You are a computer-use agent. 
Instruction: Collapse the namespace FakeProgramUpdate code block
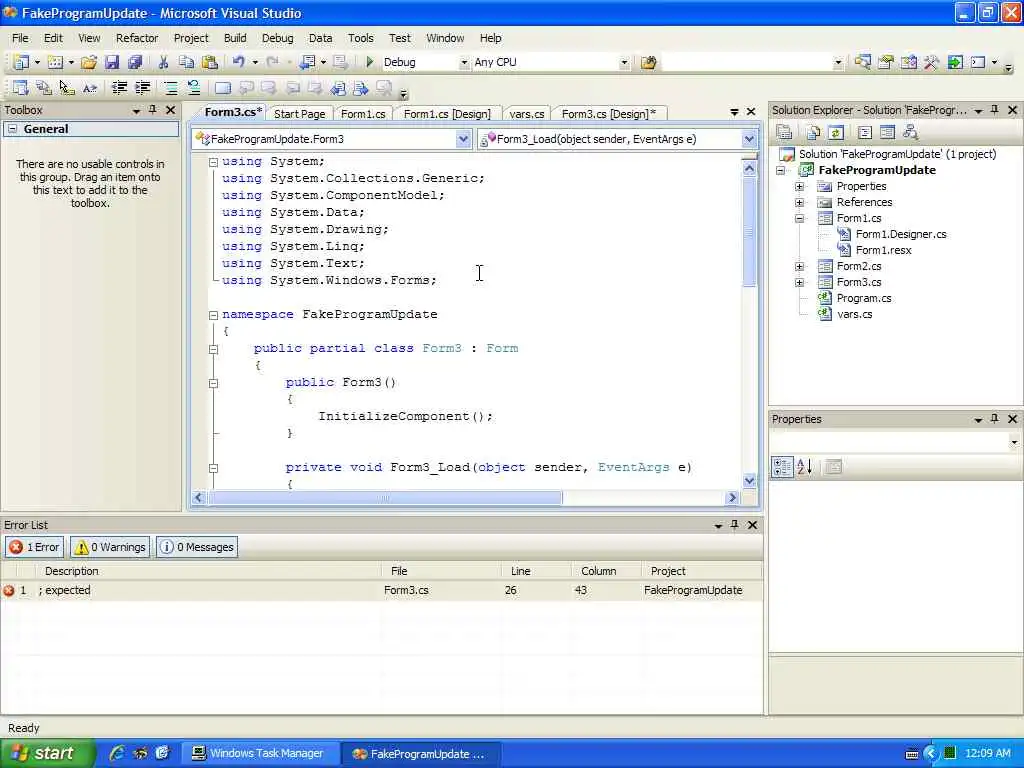tap(213, 315)
